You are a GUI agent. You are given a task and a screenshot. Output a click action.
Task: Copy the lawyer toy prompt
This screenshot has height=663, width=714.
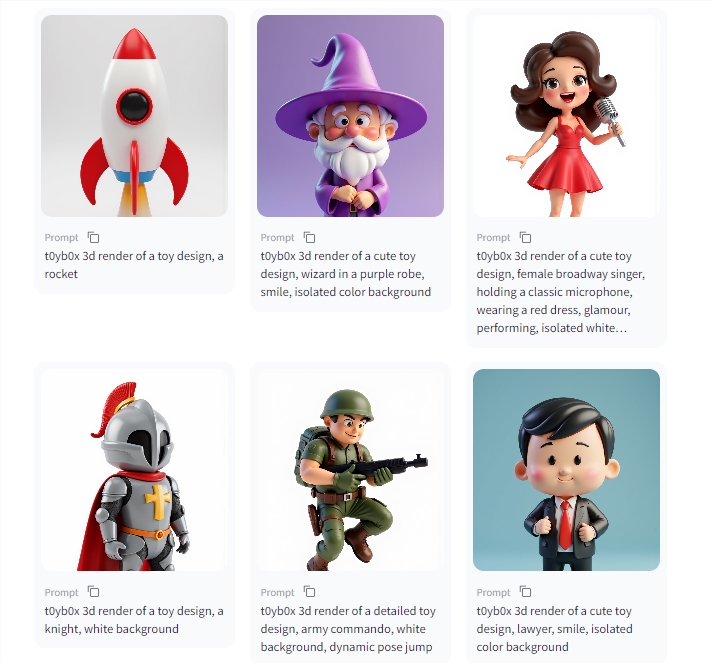coord(525,592)
